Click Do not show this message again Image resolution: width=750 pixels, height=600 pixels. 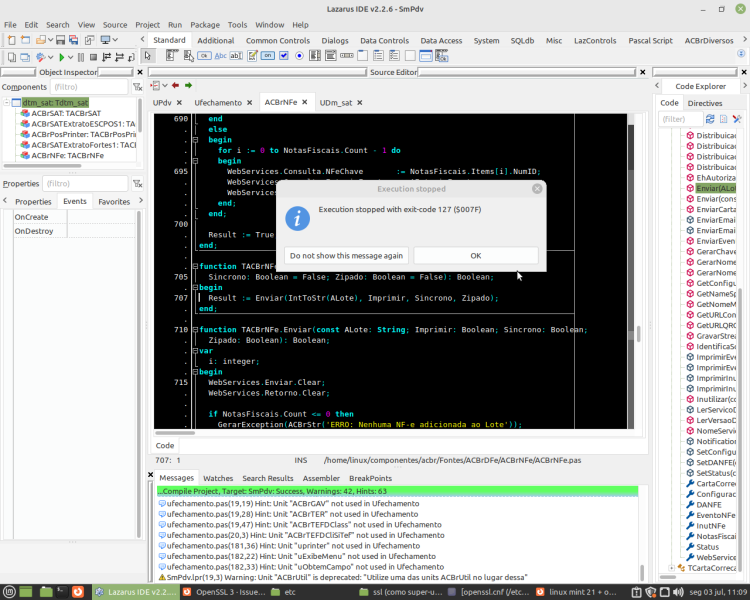click(x=346, y=256)
